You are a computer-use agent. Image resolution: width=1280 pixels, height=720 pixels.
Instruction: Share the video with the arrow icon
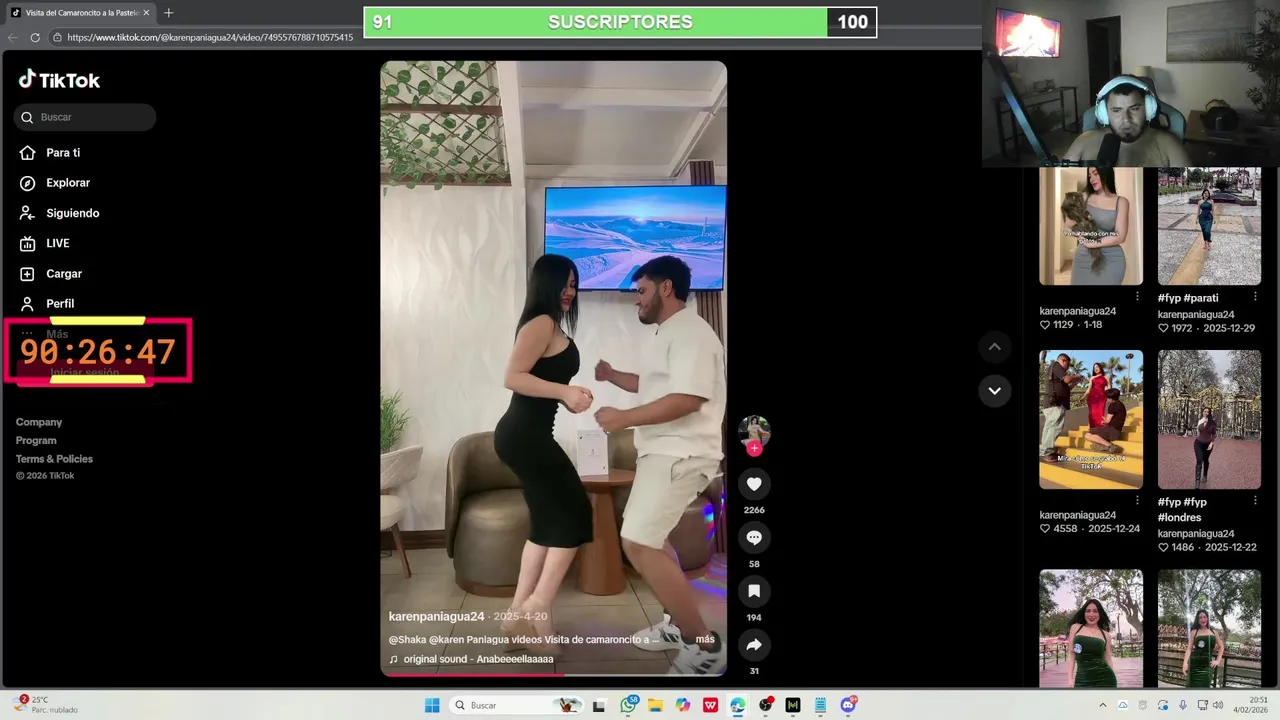point(754,645)
